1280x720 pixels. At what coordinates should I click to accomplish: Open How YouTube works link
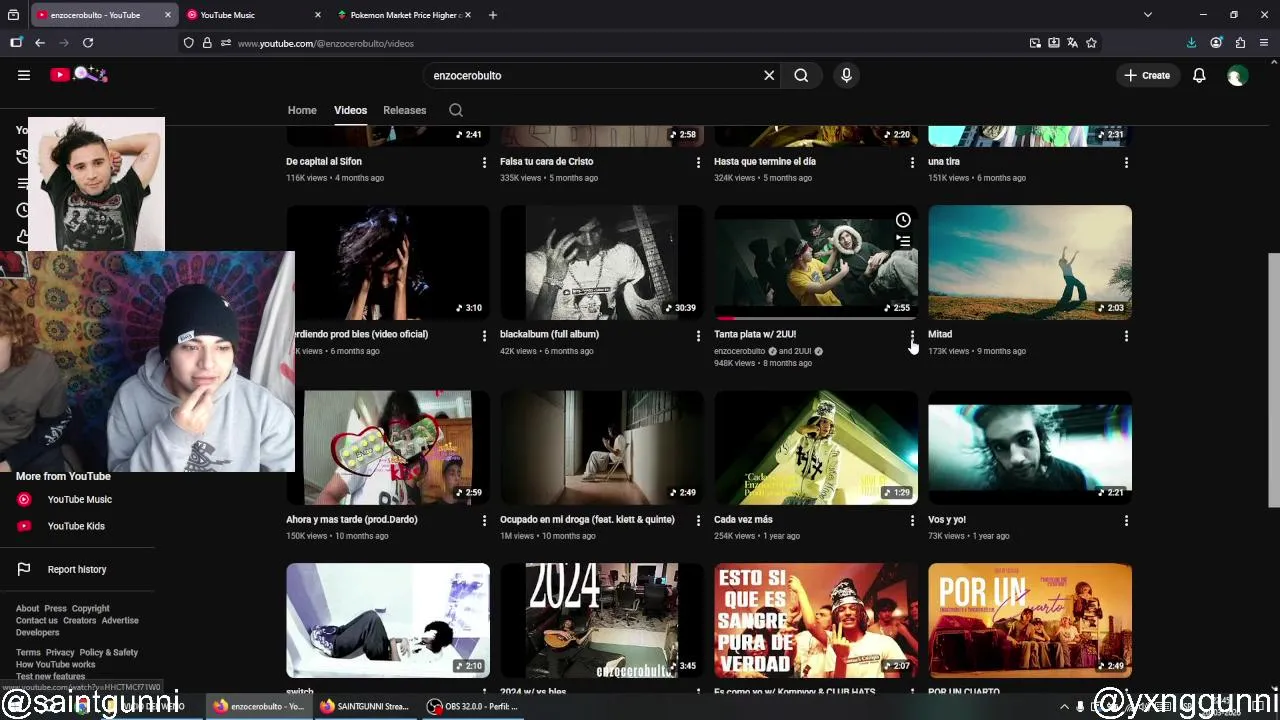click(55, 664)
